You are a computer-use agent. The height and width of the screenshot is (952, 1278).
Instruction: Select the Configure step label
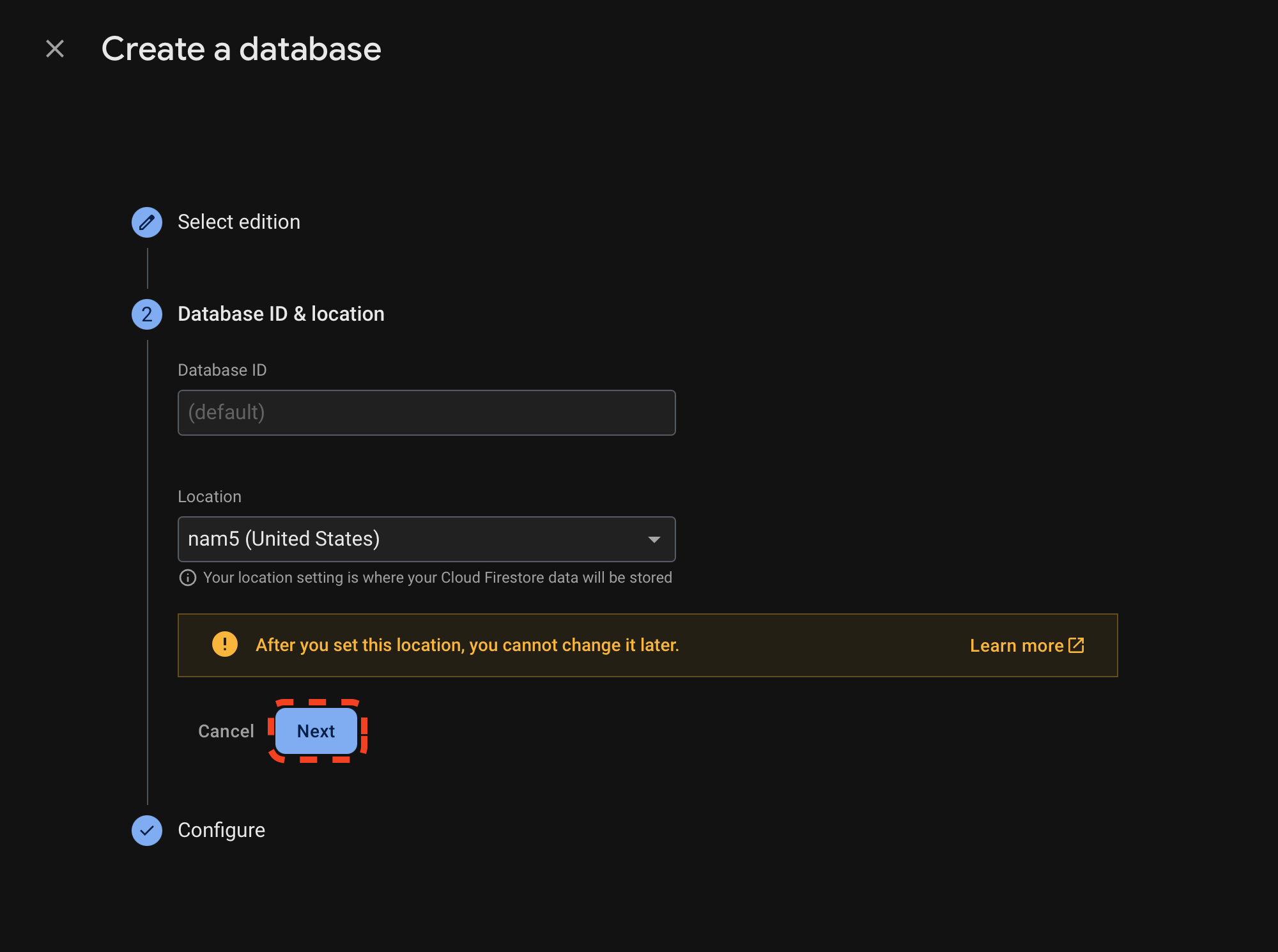(221, 830)
